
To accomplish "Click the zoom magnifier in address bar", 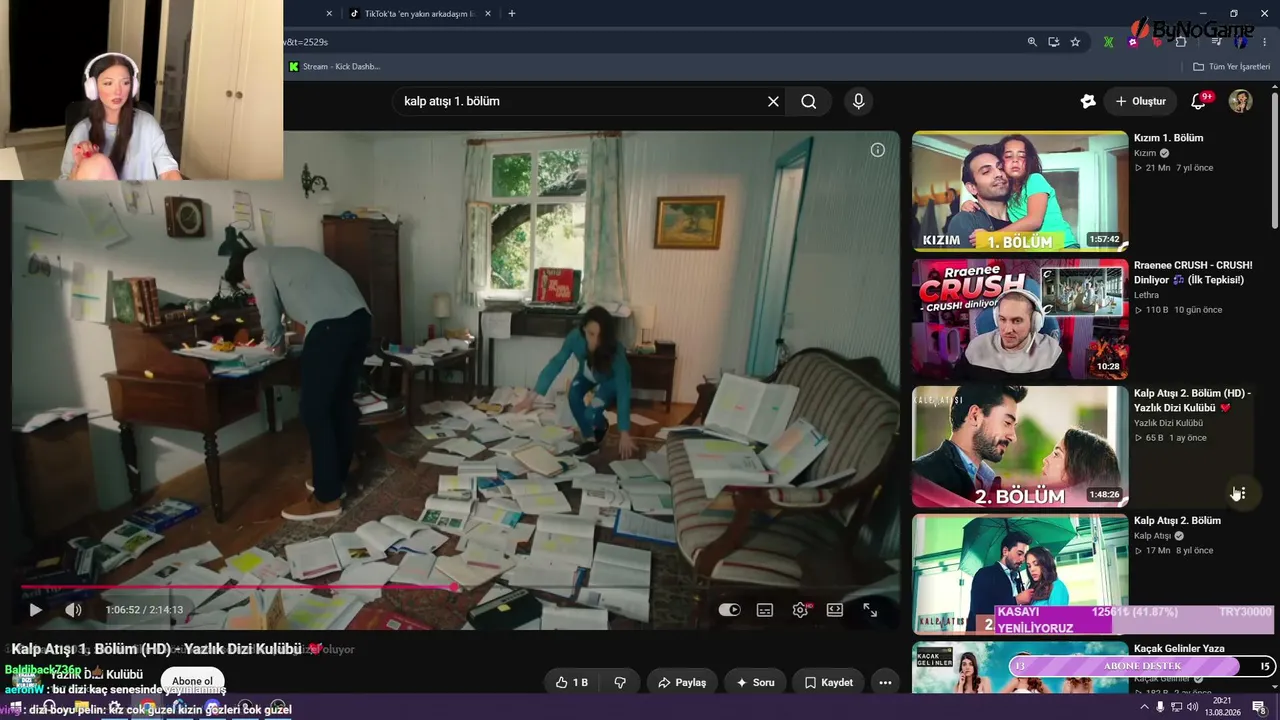I will (1032, 42).
